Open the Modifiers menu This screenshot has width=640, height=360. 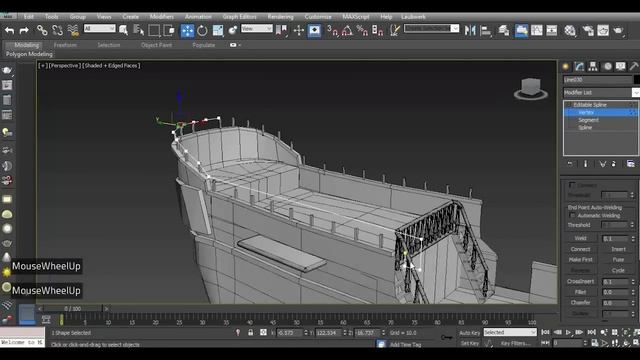162,17
